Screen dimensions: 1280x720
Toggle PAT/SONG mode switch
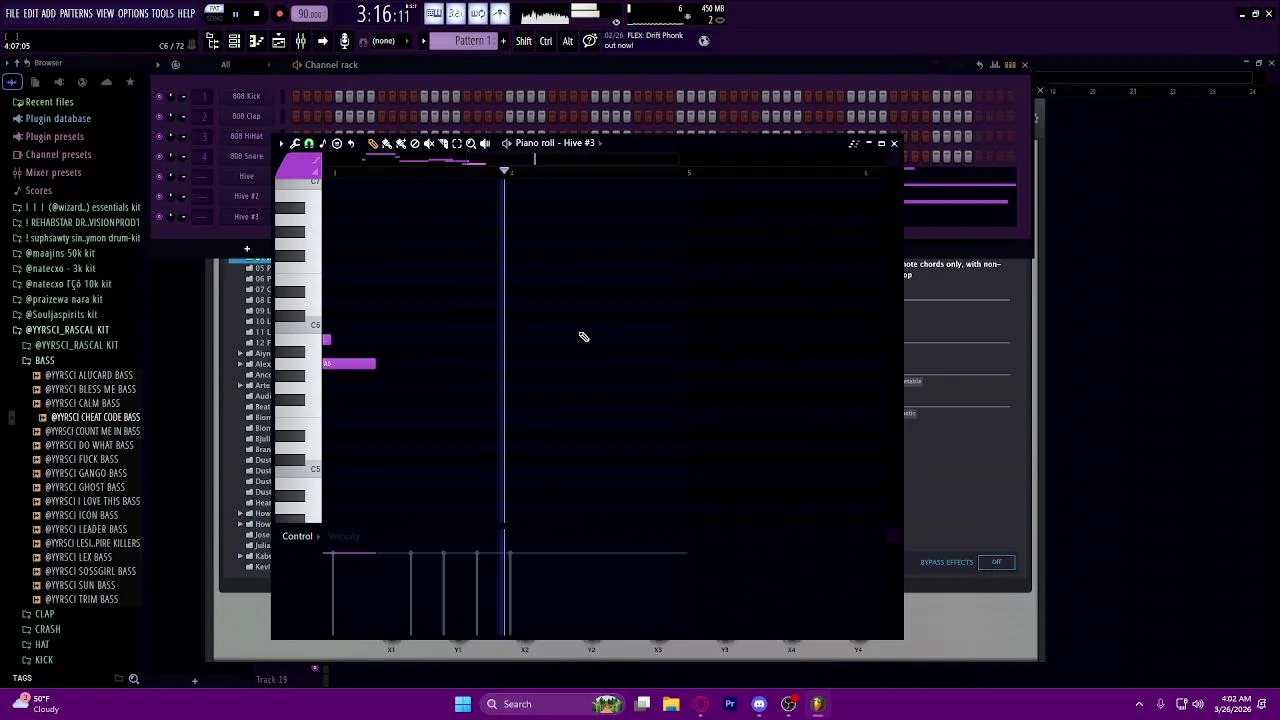click(x=215, y=13)
